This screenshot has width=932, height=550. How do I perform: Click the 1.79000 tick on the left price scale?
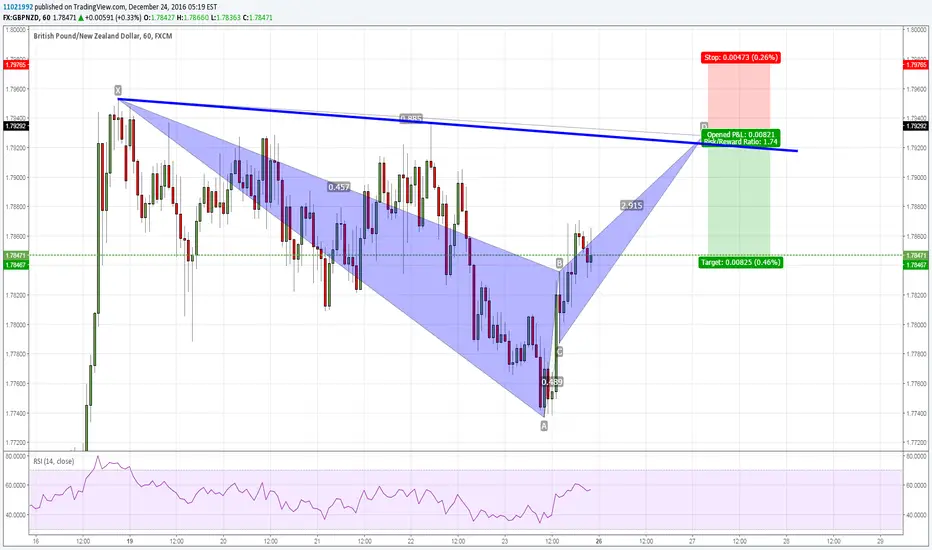15,177
